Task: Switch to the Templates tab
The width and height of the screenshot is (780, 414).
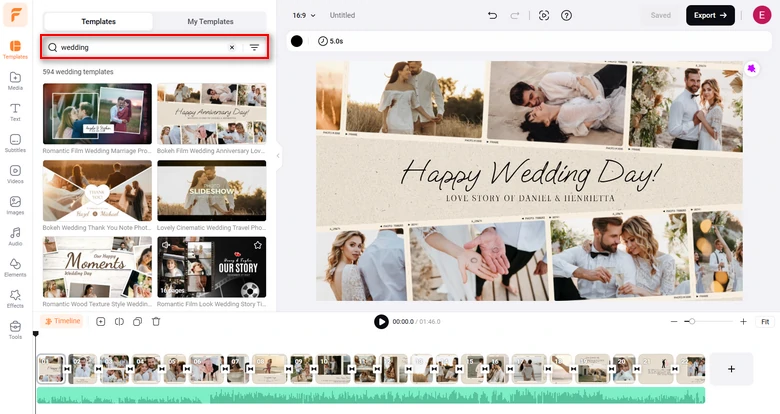Action: 98,21
